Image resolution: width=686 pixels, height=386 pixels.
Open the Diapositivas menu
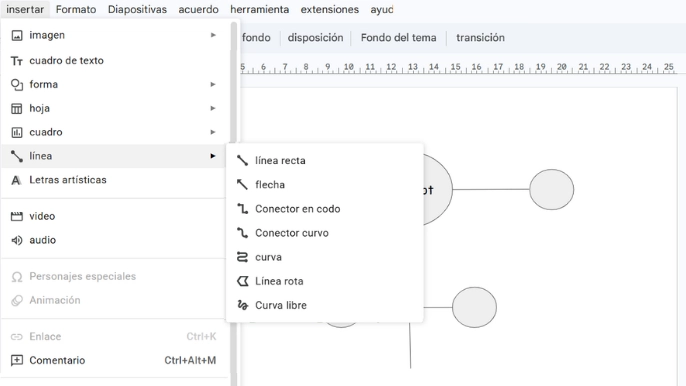click(x=137, y=9)
